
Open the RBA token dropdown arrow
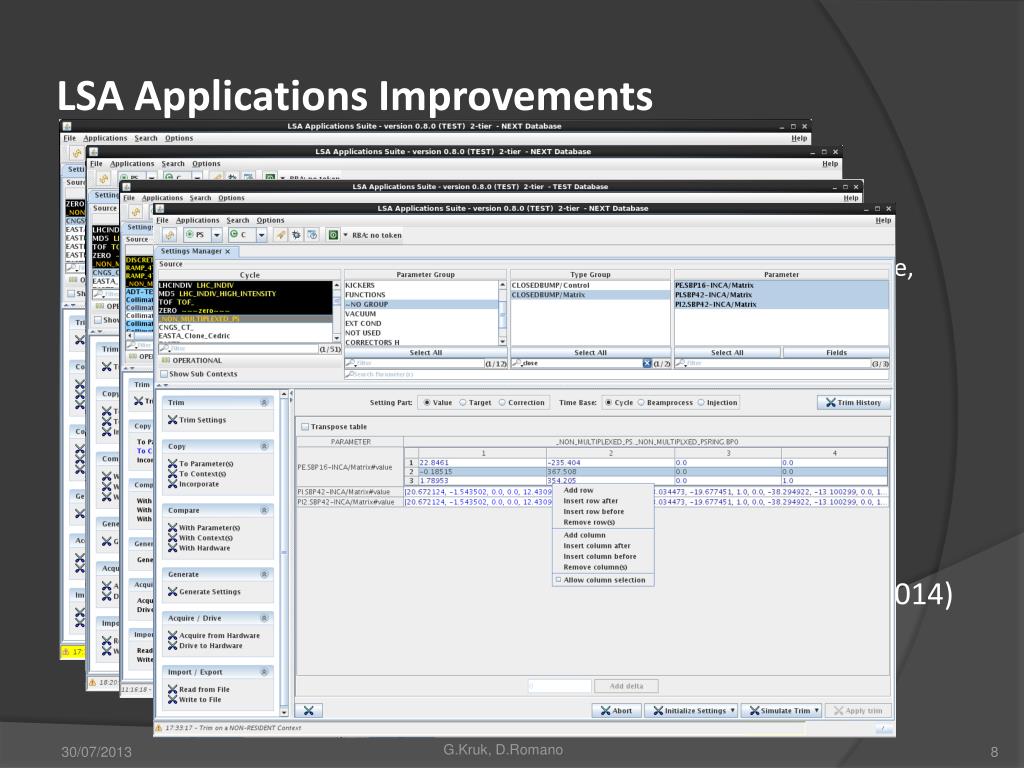pyautogui.click(x=345, y=234)
